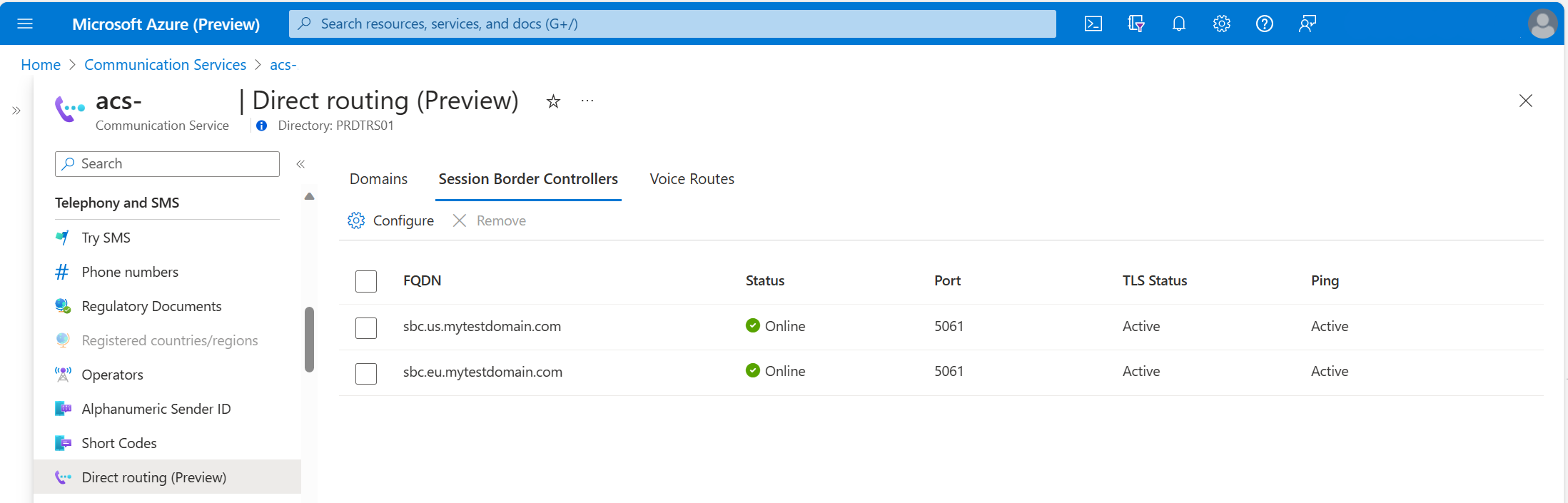Click the TLS Status column header
The height and width of the screenshot is (503, 1568).
pyautogui.click(x=1155, y=280)
